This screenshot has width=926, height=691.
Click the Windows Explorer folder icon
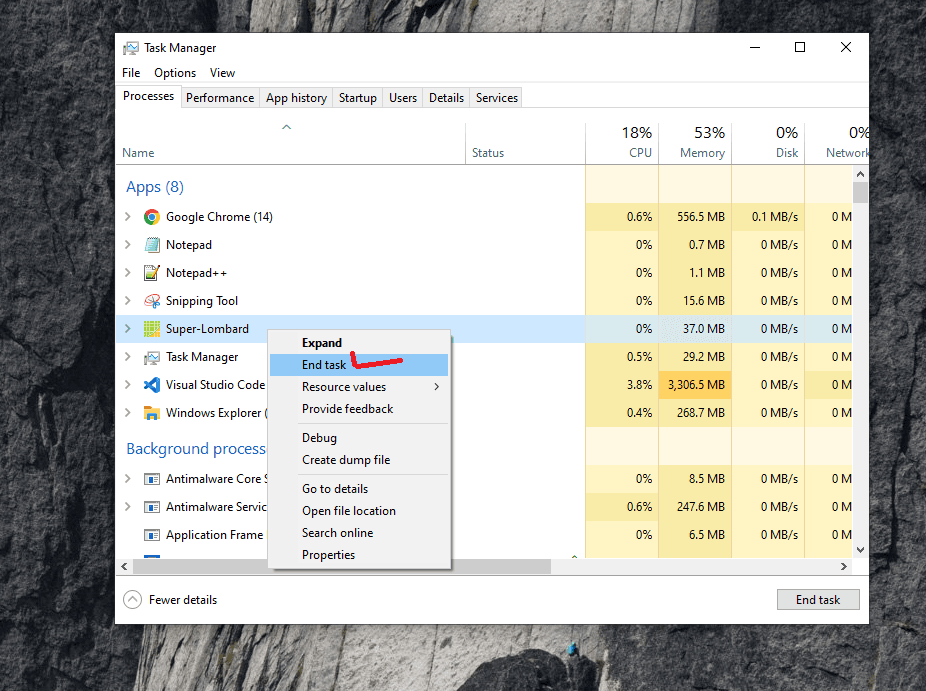[152, 413]
